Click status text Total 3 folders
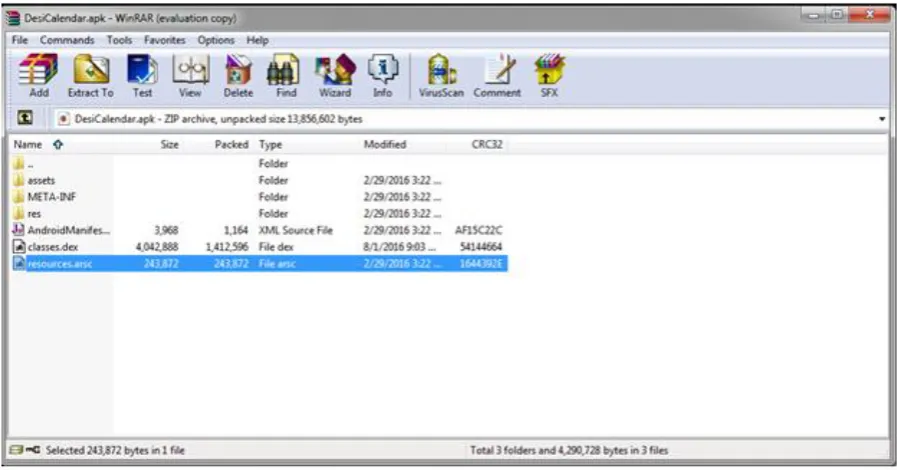 [569, 450]
